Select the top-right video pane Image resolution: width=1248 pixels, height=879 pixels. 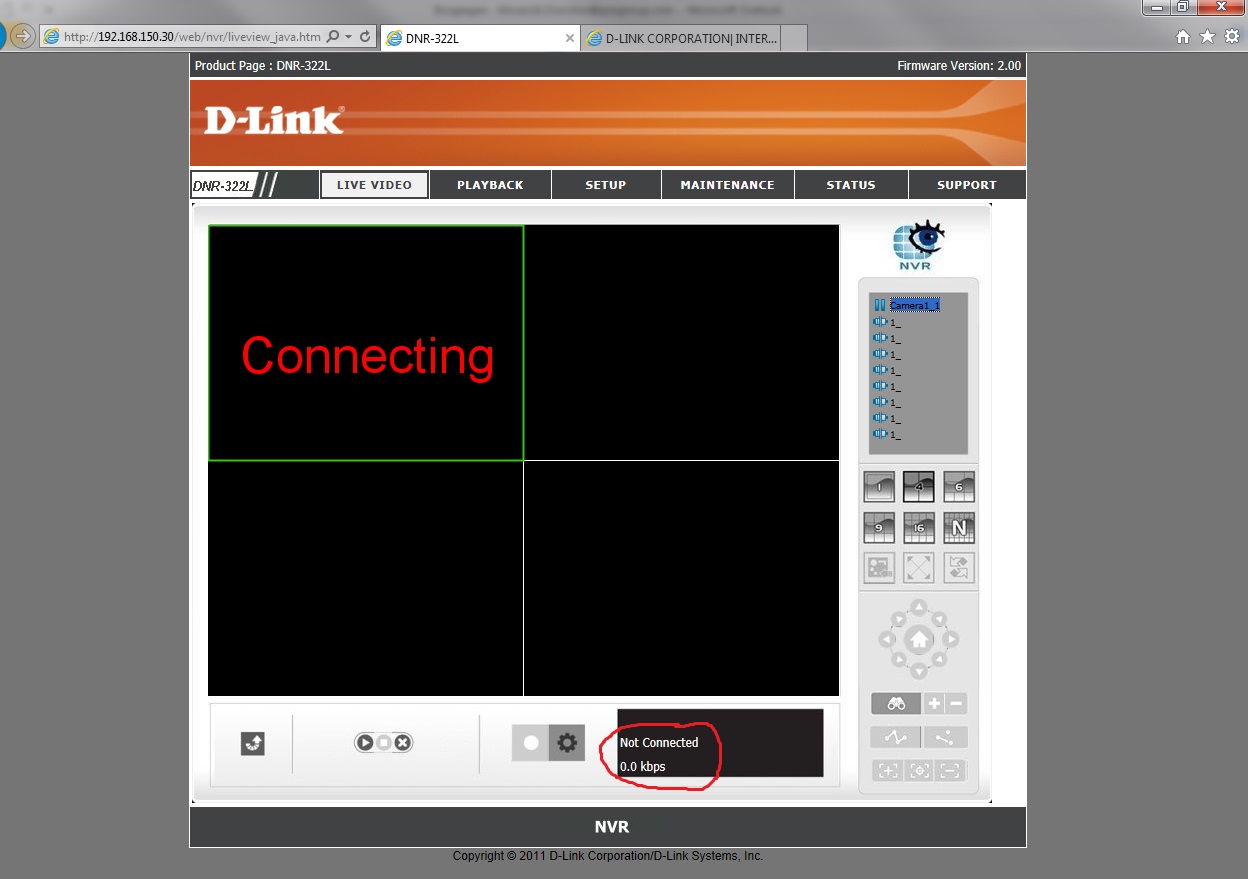681,342
